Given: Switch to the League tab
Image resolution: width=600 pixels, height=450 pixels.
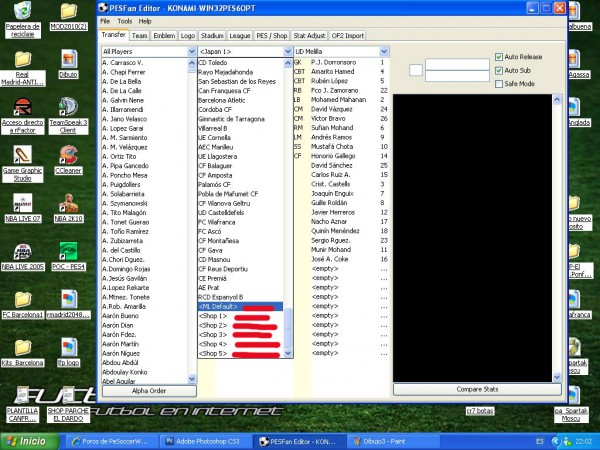Looking at the screenshot, I should tap(240, 36).
